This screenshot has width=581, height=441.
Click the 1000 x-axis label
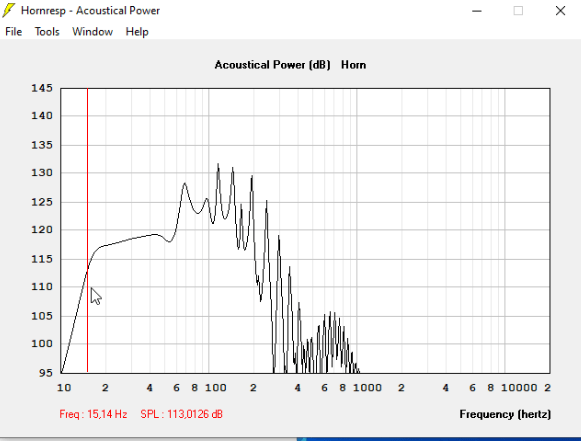pos(367,388)
